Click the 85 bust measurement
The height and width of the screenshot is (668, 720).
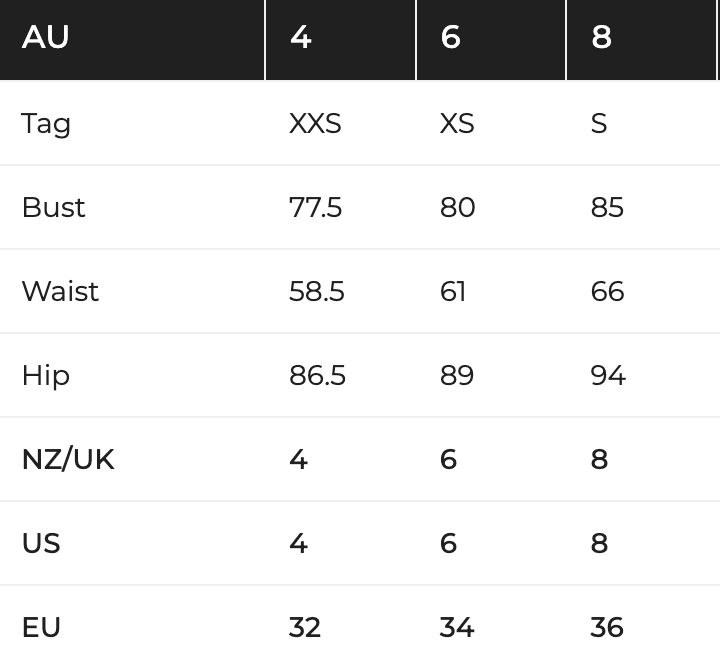pos(607,207)
